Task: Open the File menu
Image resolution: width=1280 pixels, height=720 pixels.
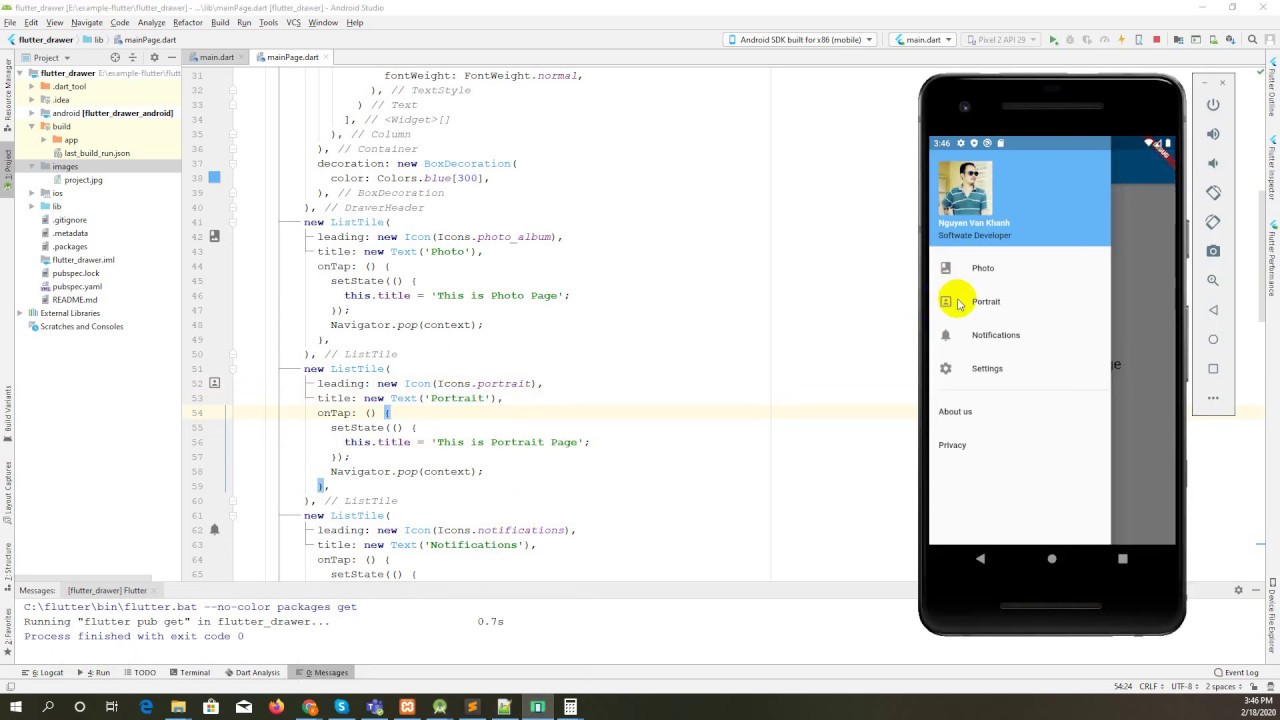Action: click(10, 22)
